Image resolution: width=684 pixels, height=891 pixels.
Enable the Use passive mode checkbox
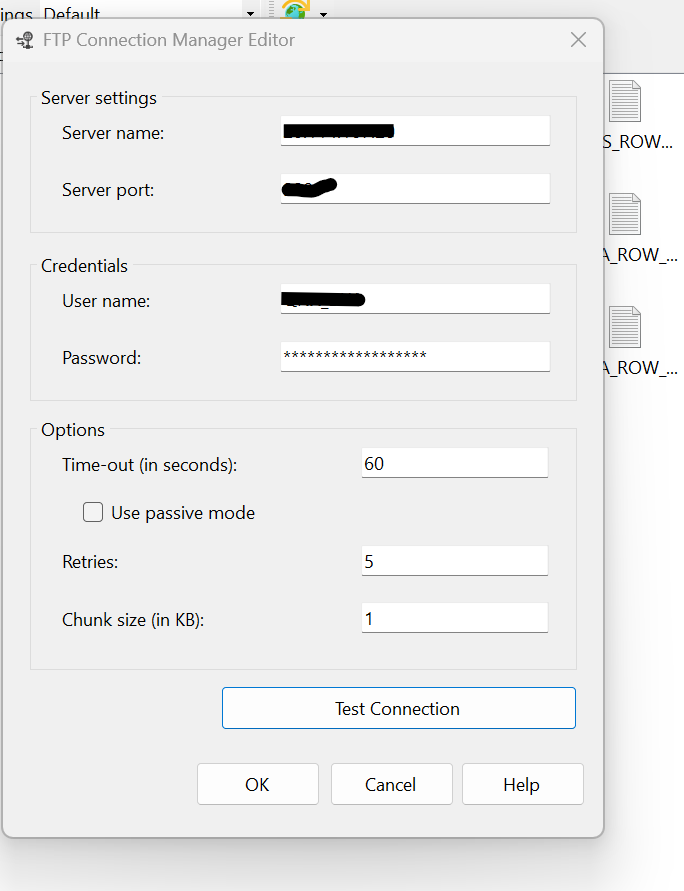[93, 513]
